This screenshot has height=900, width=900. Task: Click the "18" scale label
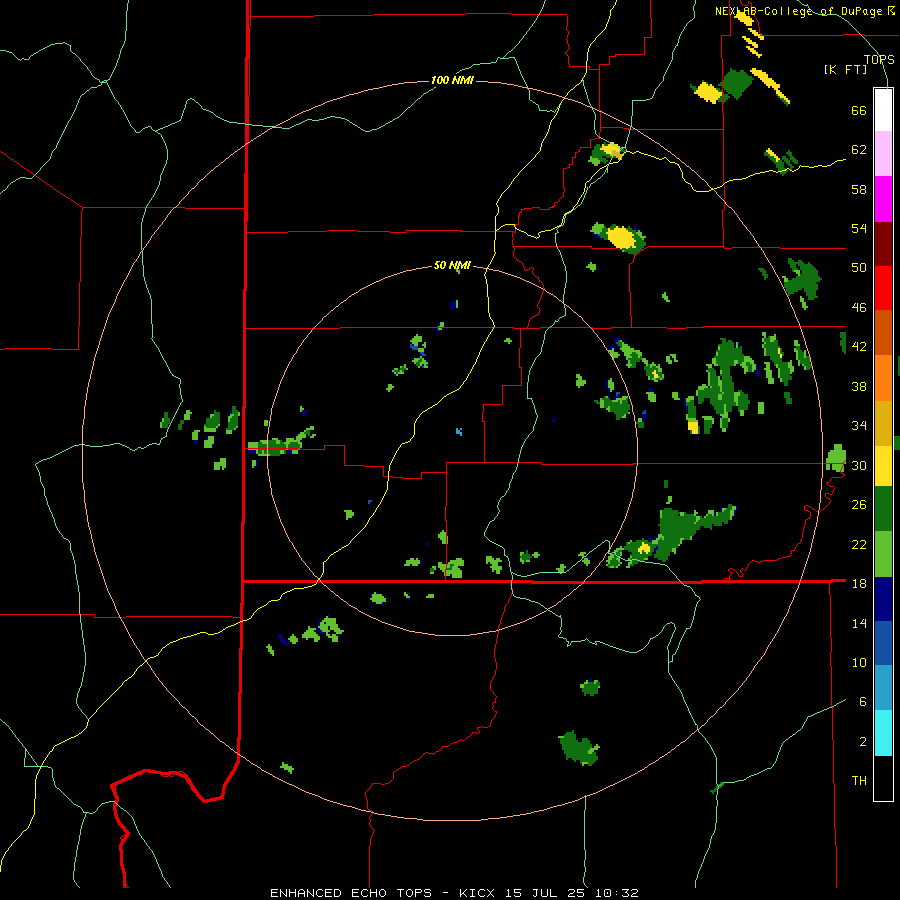[x=859, y=584]
